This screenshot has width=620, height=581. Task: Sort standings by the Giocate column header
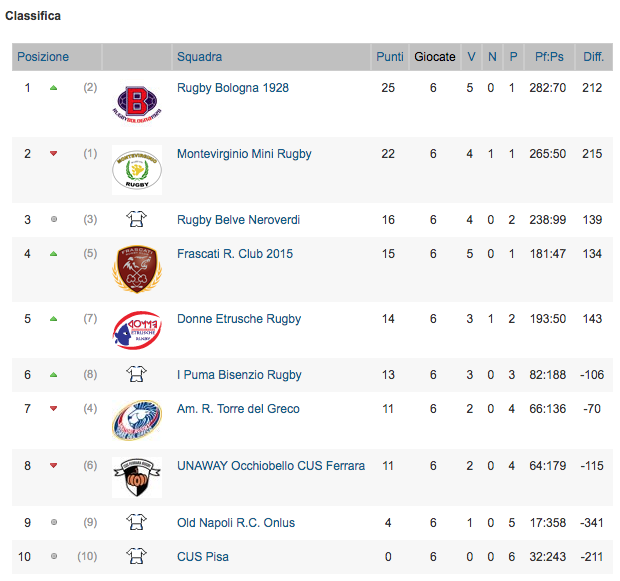click(x=435, y=57)
